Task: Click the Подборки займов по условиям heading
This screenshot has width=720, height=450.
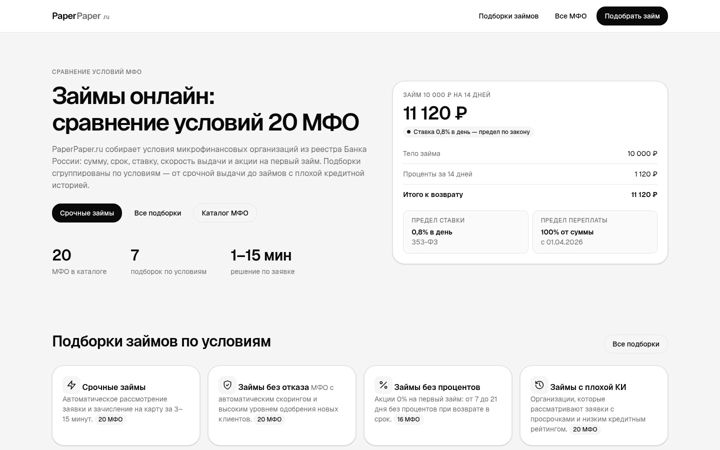Action: point(161,342)
